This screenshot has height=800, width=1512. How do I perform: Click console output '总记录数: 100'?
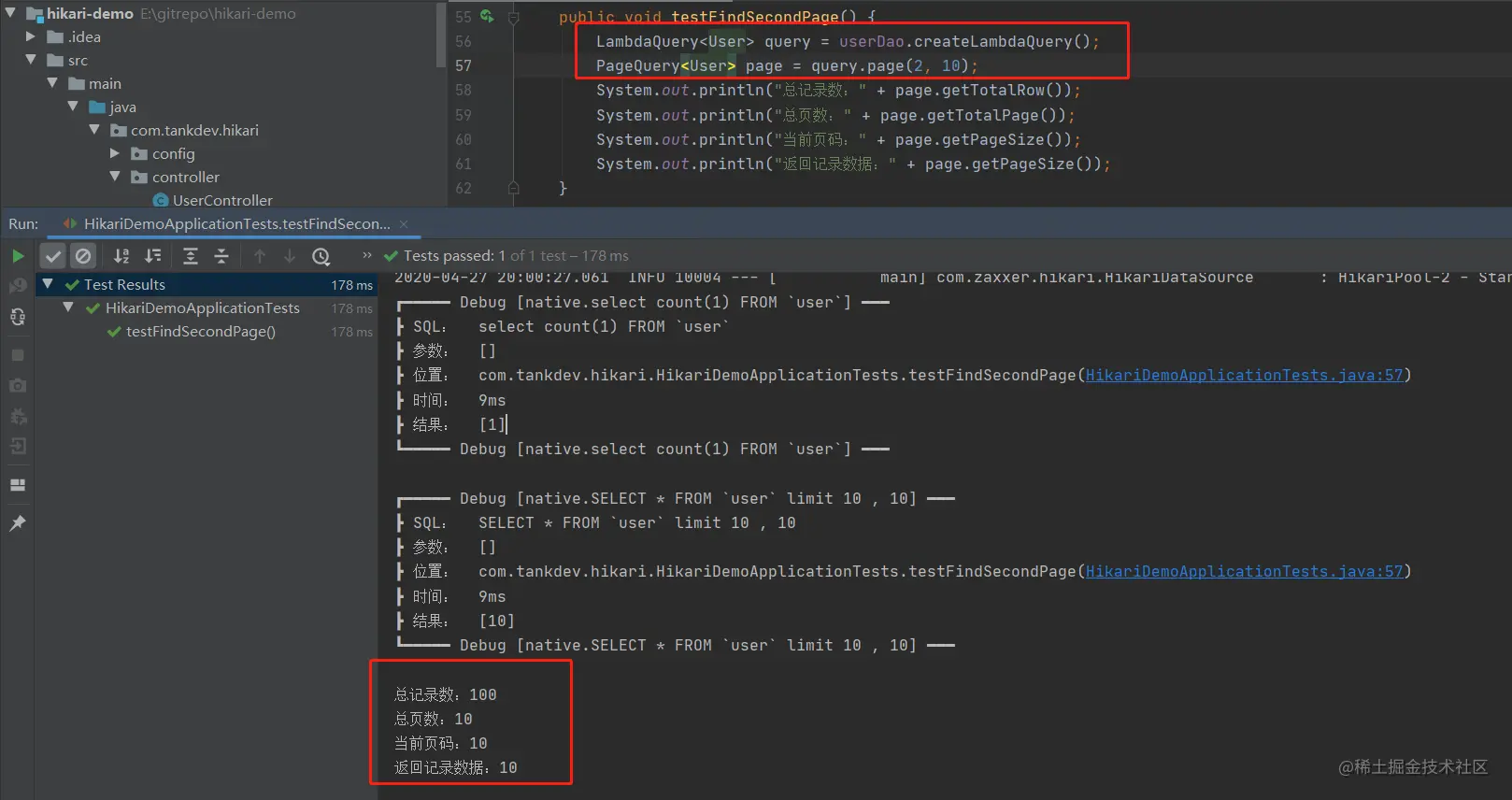coord(446,694)
